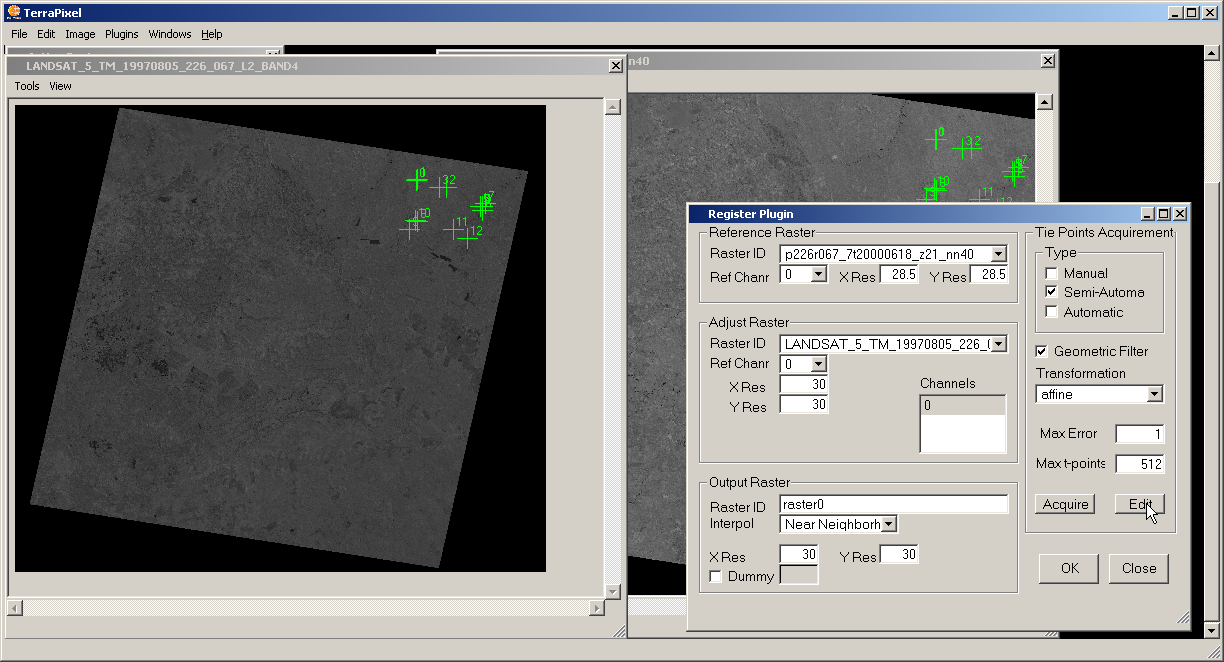Image resolution: width=1224 pixels, height=662 pixels.
Task: Maximize the Register Plugin dialog
Action: [1164, 214]
